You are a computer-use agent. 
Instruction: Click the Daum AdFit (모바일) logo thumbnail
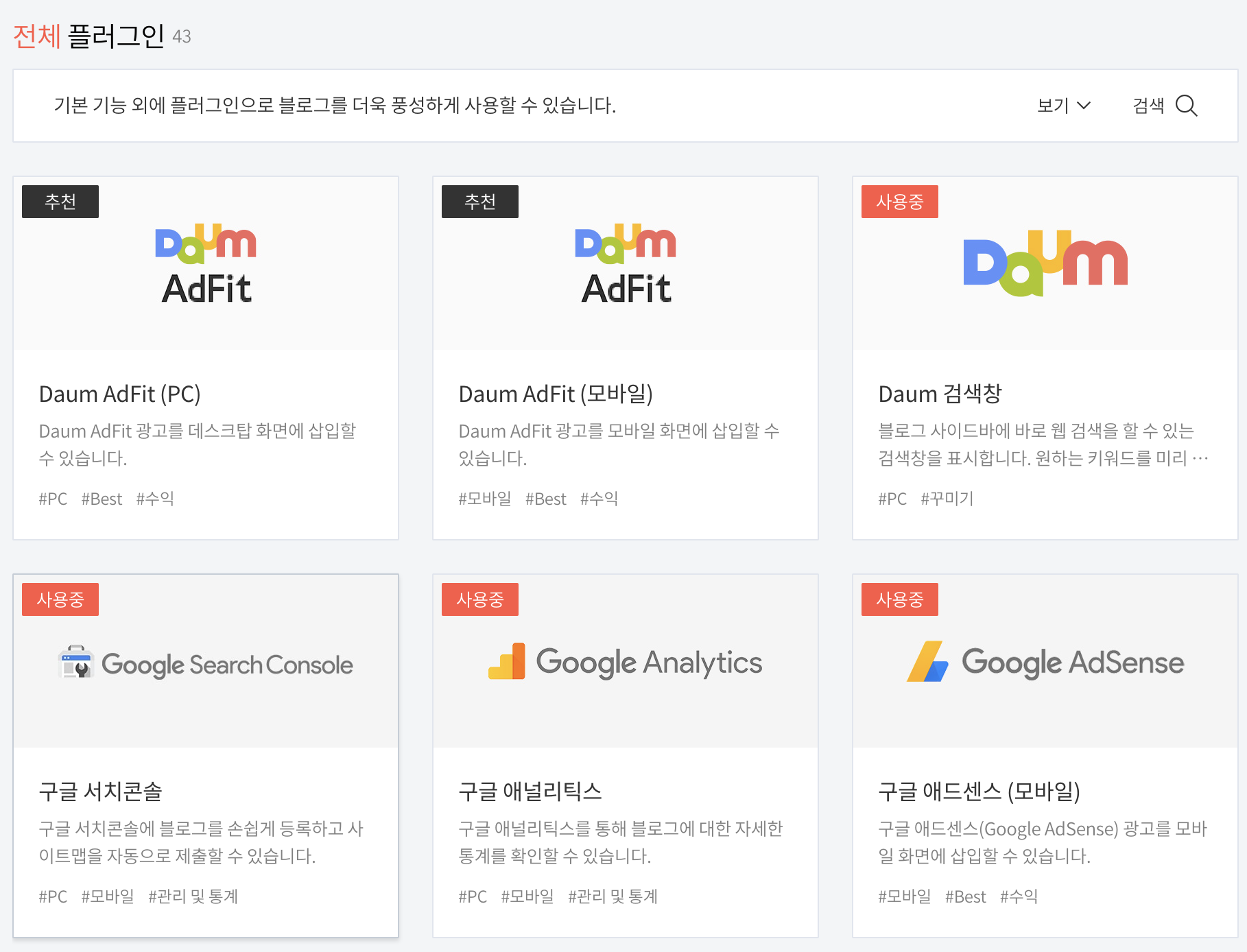[626, 263]
